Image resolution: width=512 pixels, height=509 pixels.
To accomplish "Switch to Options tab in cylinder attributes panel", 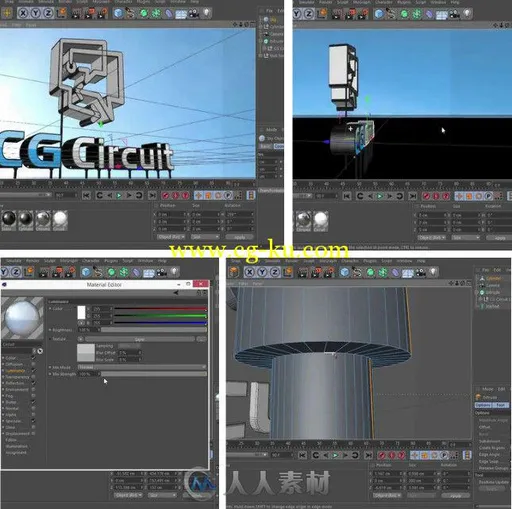I will [483, 405].
